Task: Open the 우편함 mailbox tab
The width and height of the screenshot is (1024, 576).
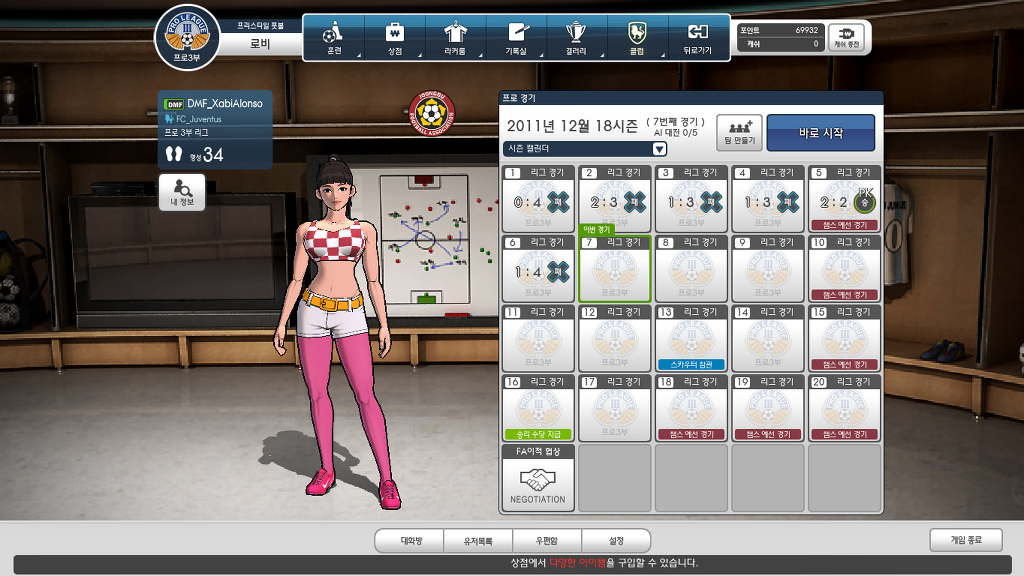Action: coord(547,540)
